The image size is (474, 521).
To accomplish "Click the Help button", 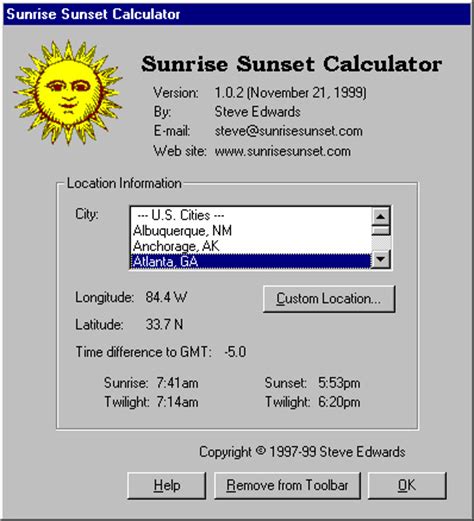I will click(x=167, y=485).
